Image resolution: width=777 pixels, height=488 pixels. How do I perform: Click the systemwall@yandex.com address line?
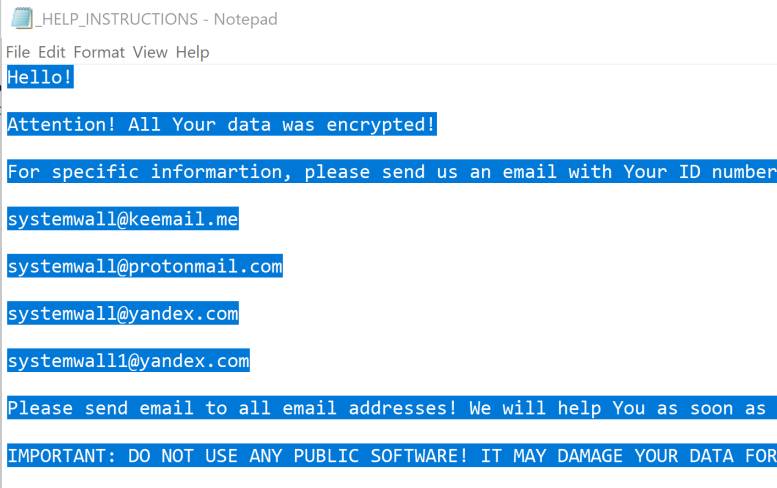pyautogui.click(x=122, y=314)
